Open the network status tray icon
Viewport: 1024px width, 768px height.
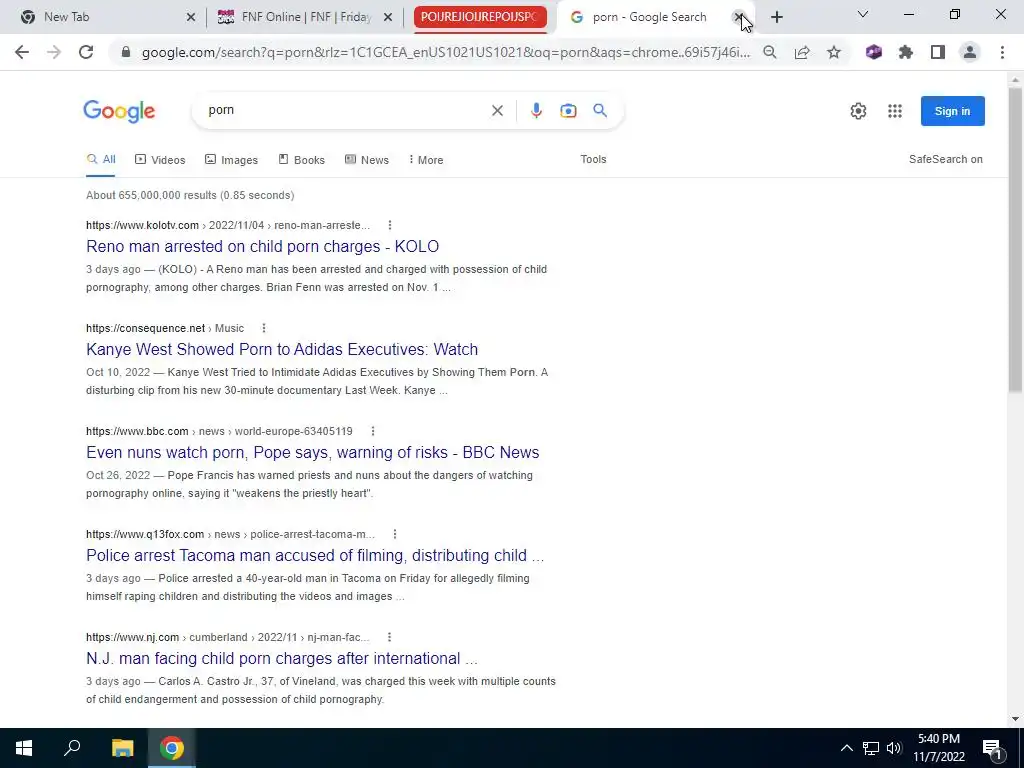coord(871,748)
